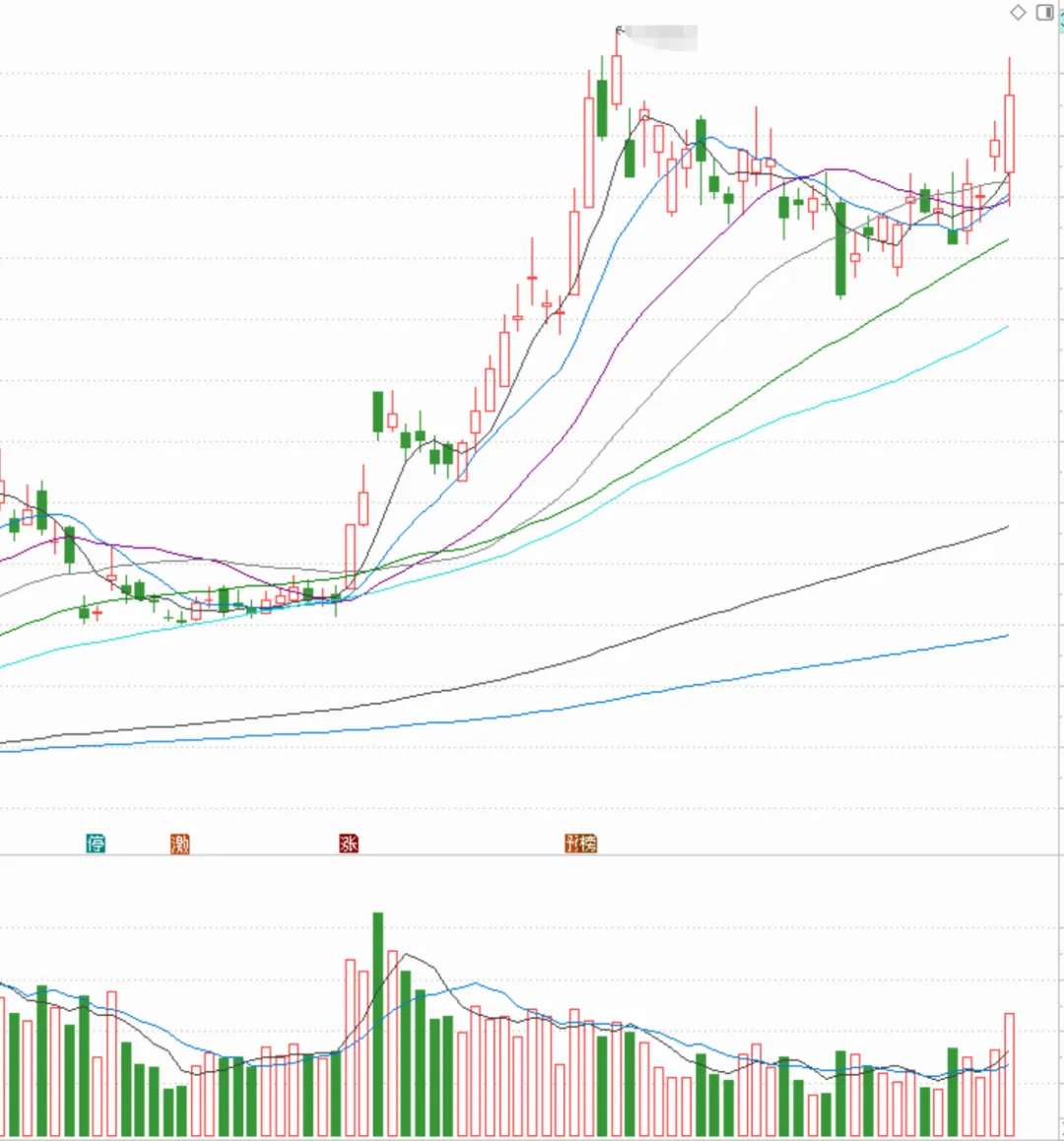Select the last red volume bar on the right

coord(1010,1074)
